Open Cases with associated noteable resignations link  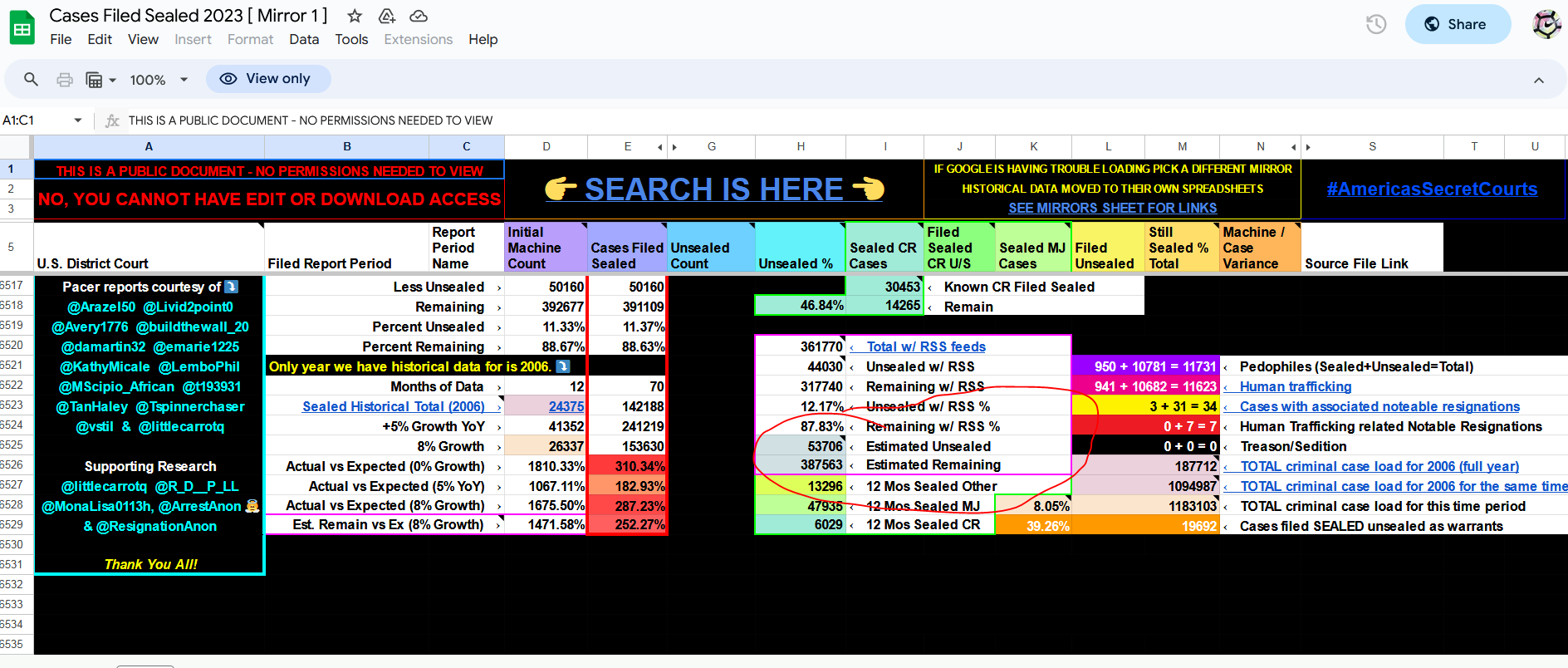[x=1379, y=406]
